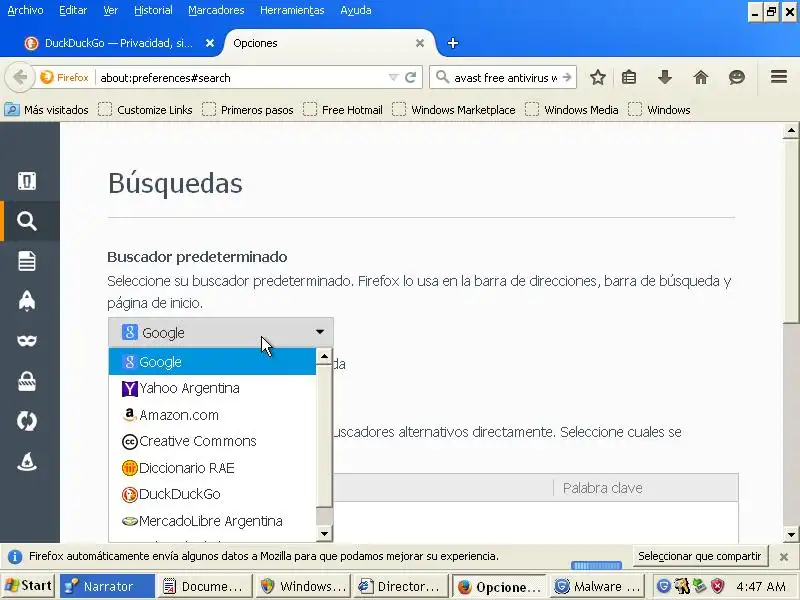Open the Marcadores menu
The image size is (800, 600).
click(x=216, y=10)
